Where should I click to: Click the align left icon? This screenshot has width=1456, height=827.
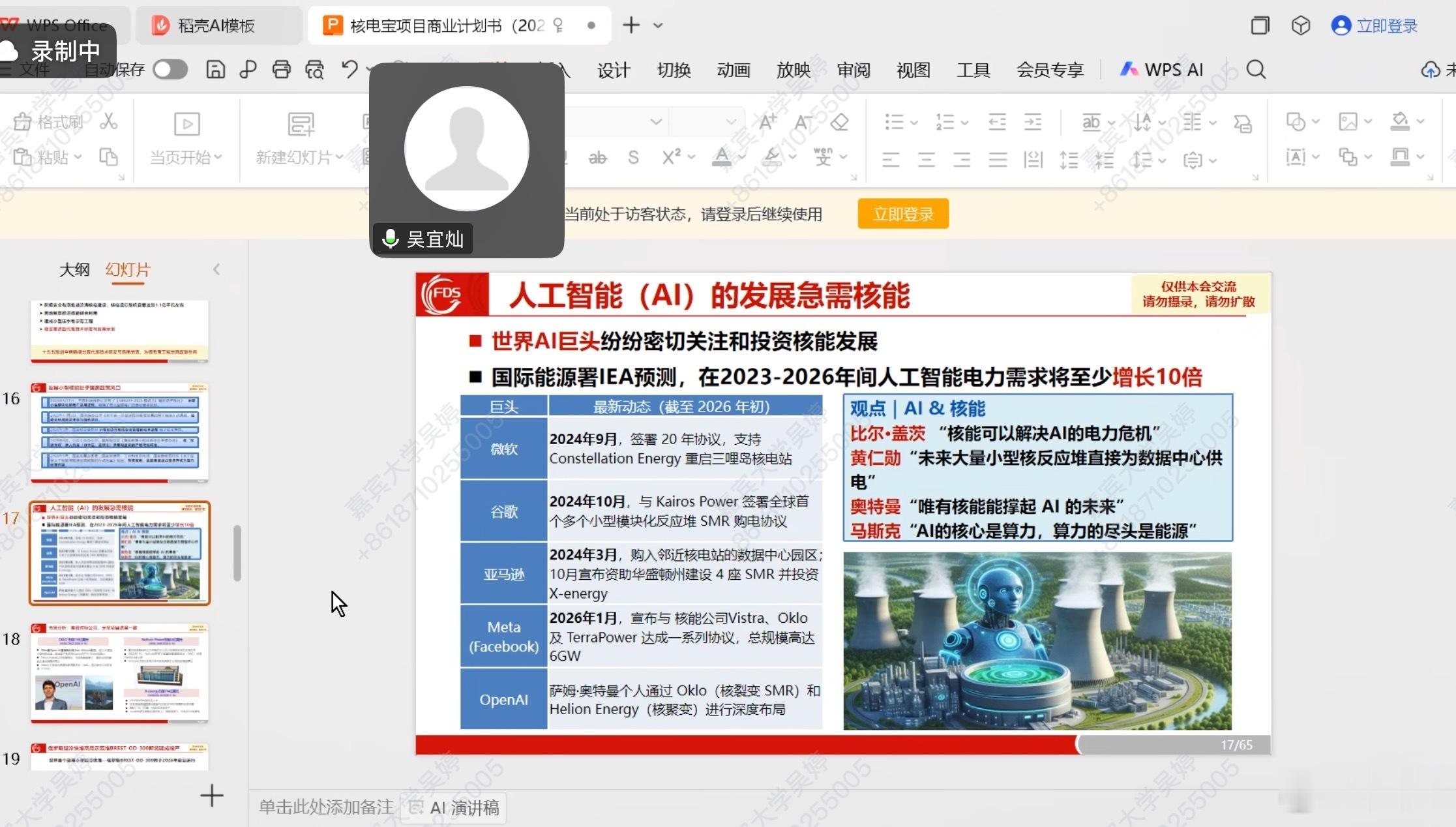pyautogui.click(x=891, y=158)
